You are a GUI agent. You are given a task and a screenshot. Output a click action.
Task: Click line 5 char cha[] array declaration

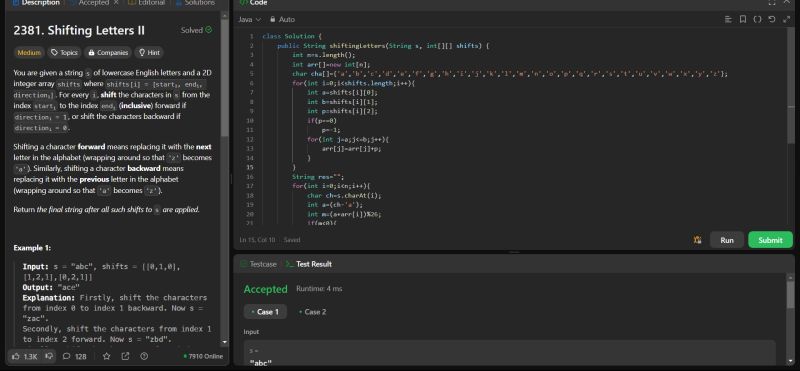510,73
